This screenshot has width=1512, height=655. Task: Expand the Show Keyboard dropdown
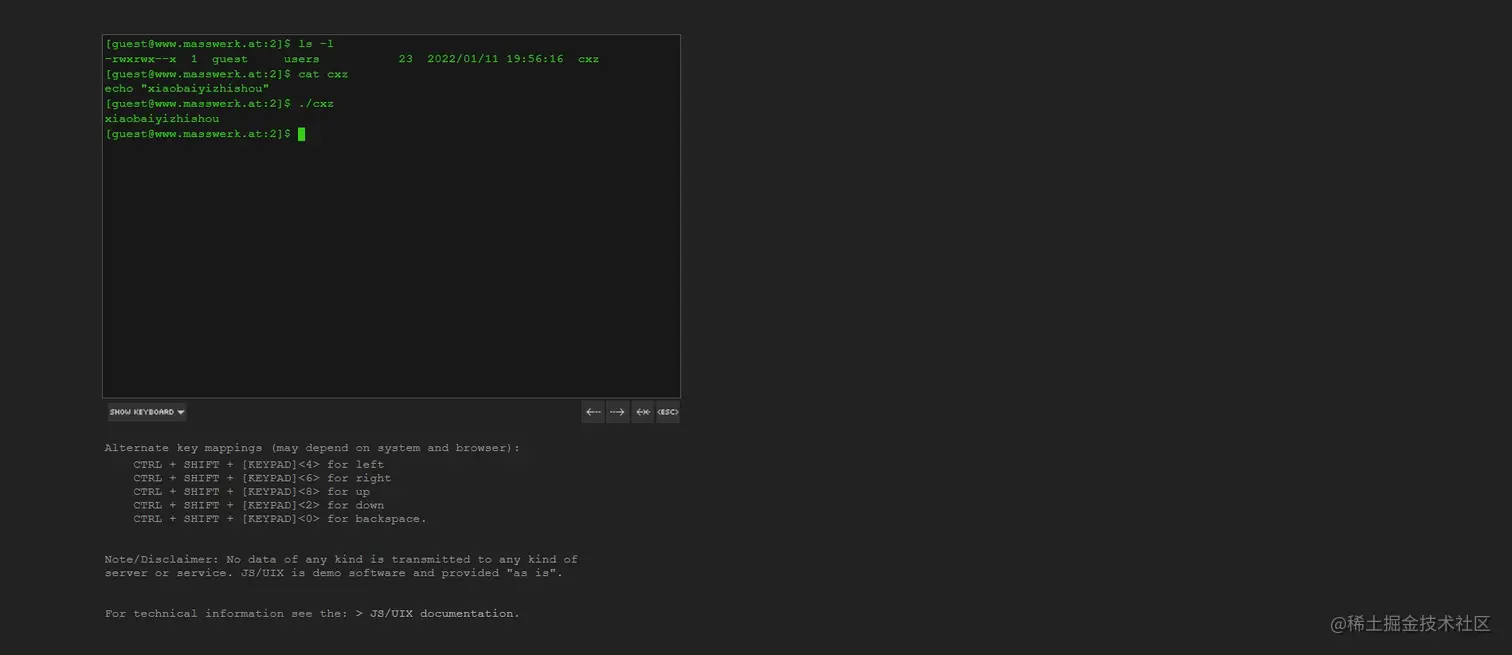pos(147,412)
